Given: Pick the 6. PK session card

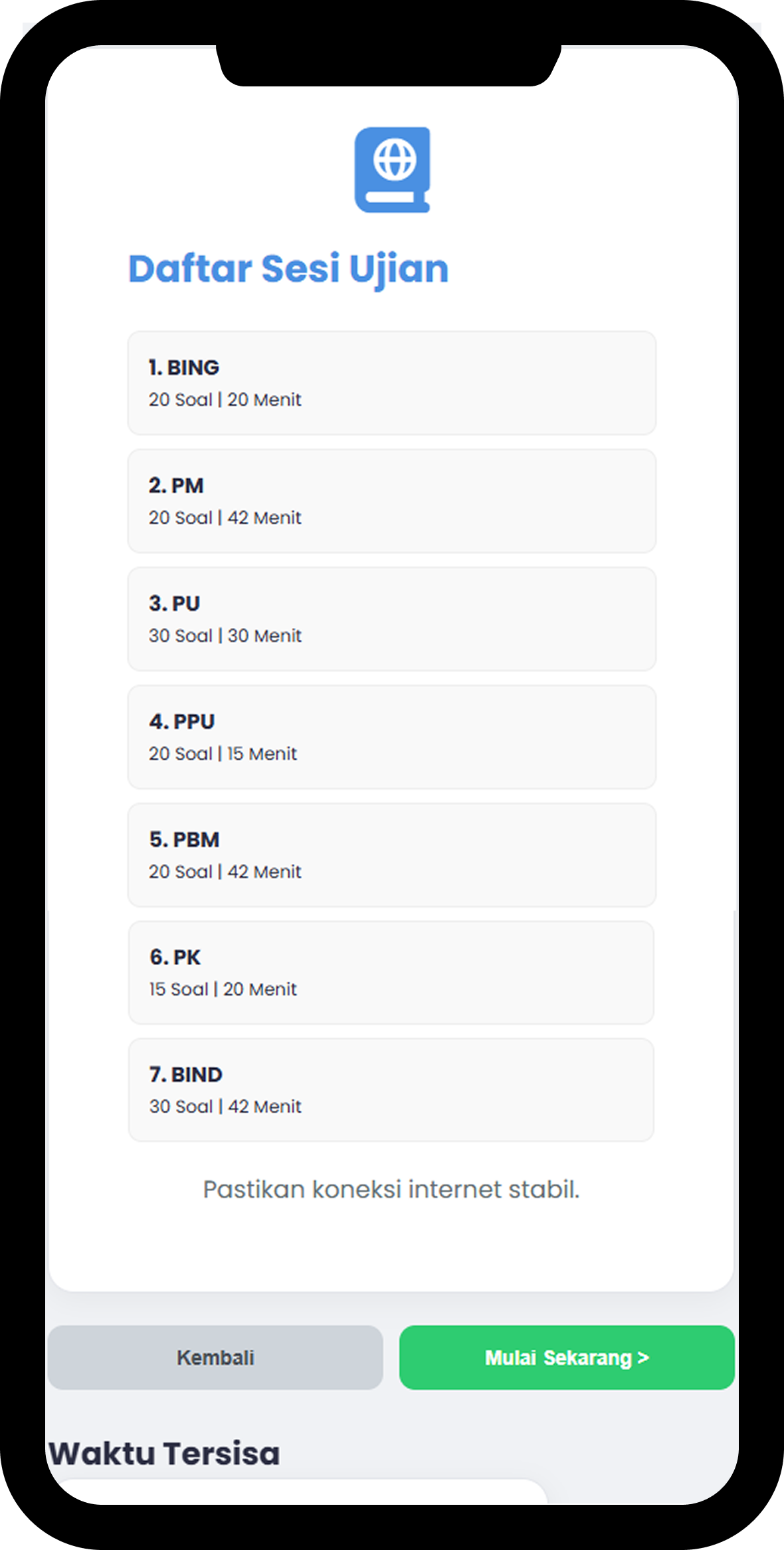Looking at the screenshot, I should click(x=391, y=972).
